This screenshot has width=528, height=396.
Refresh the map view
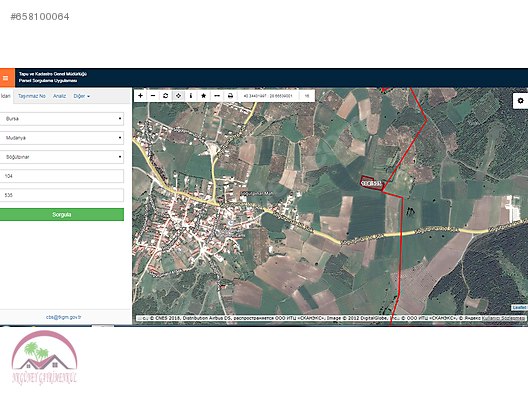point(166,96)
